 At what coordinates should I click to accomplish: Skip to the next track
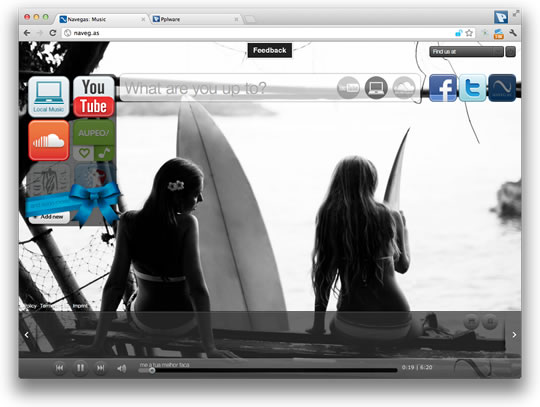(100, 368)
